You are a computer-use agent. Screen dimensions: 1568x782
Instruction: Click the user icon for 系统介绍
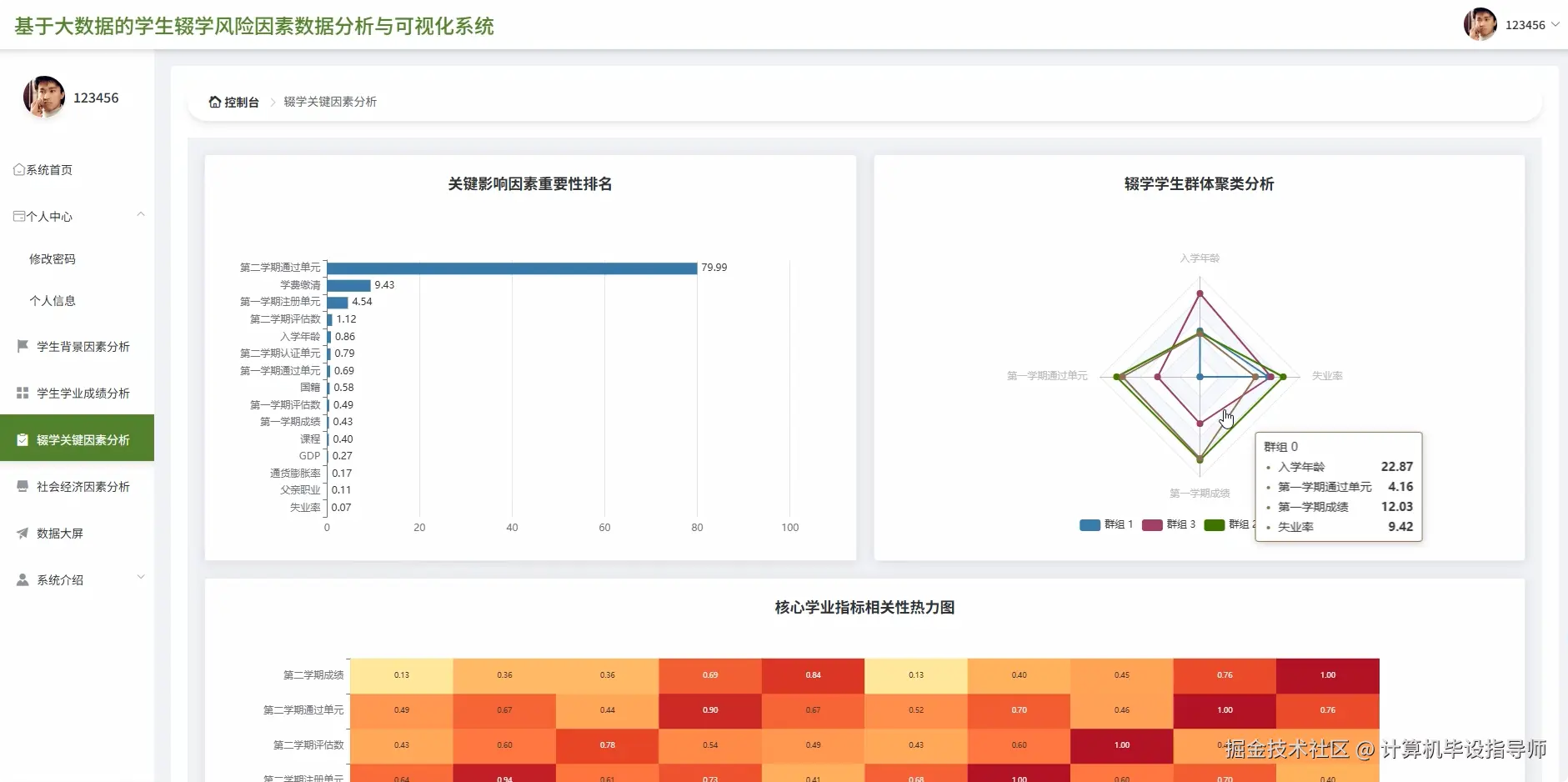click(23, 579)
